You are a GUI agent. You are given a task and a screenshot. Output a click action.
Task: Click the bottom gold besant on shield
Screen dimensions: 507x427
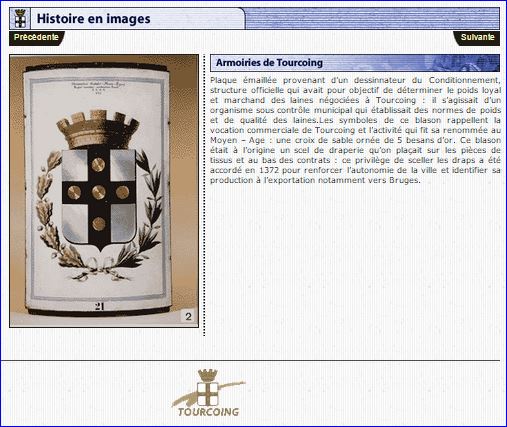98,224
